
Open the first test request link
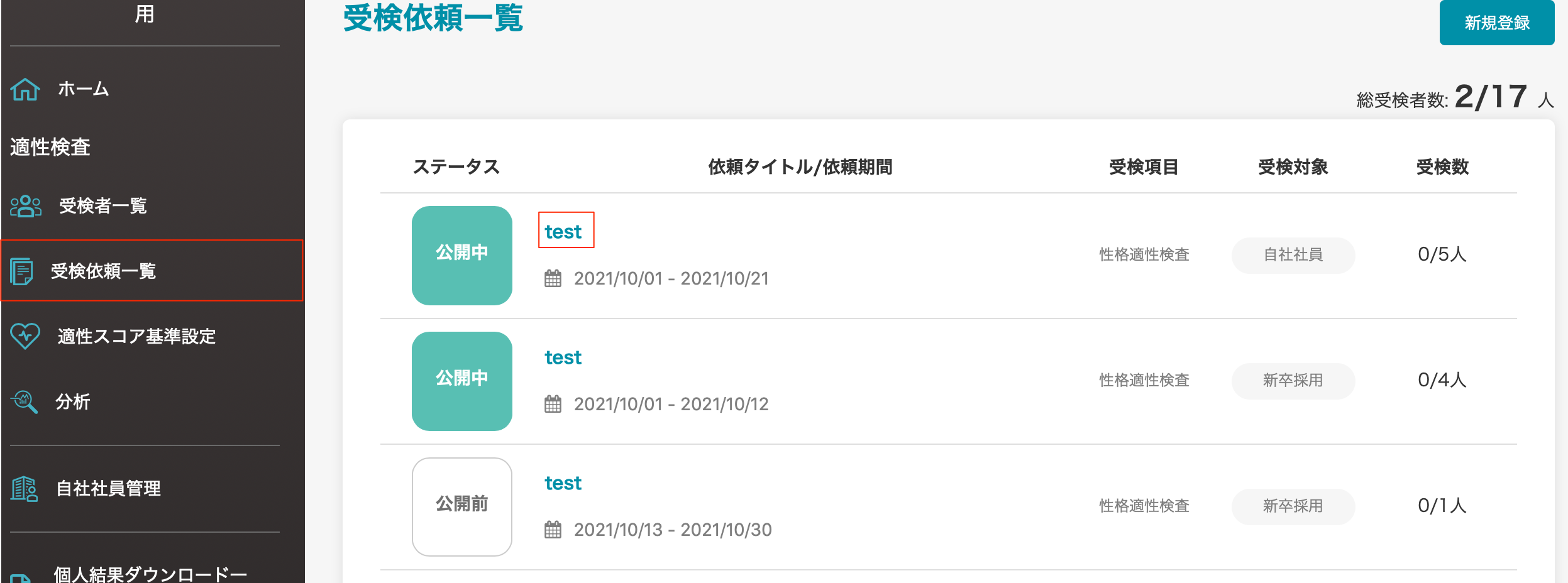[563, 231]
